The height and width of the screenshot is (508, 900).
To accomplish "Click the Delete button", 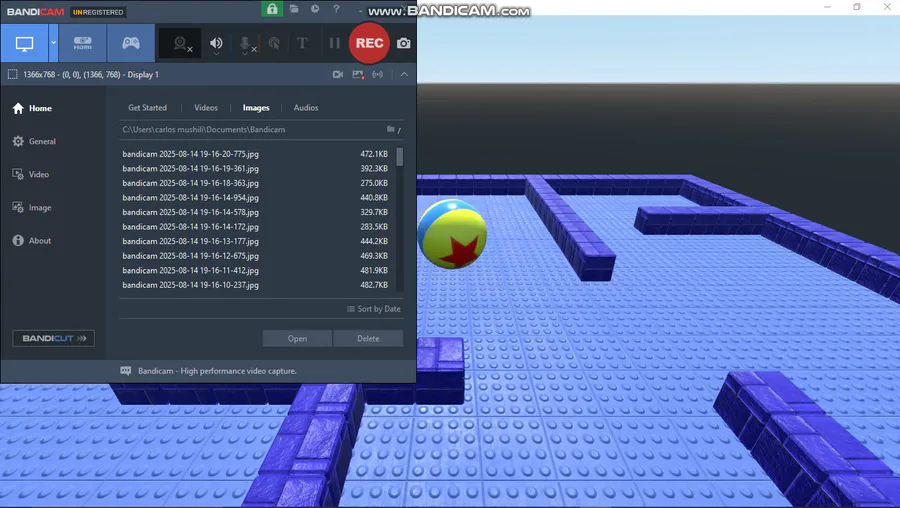I will coord(368,339).
